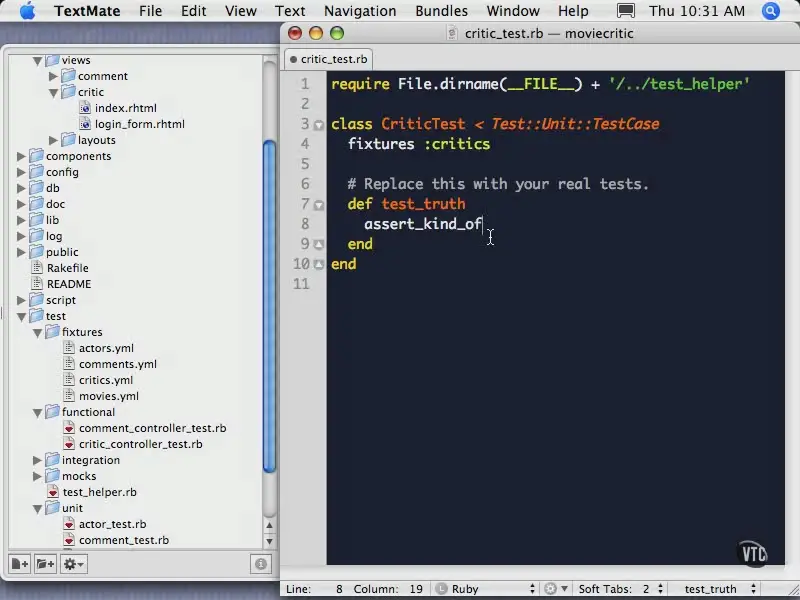Collapse the fixtures folder

pyautogui.click(x=37, y=333)
